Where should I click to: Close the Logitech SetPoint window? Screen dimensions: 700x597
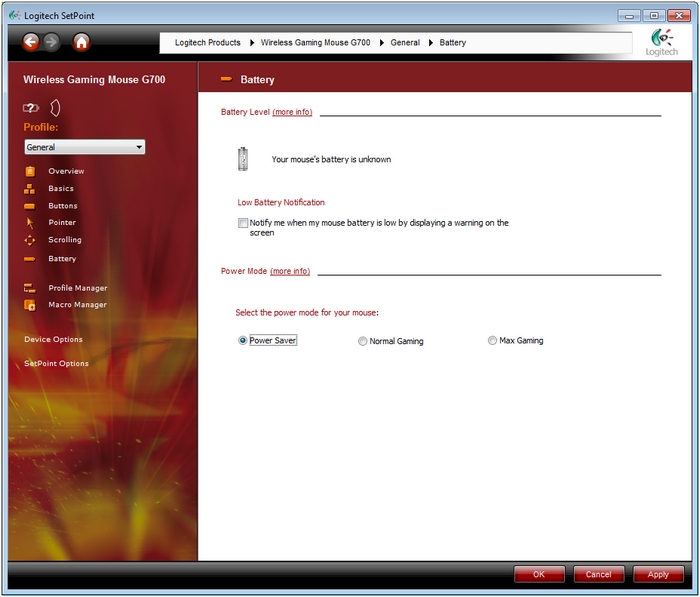tap(679, 16)
